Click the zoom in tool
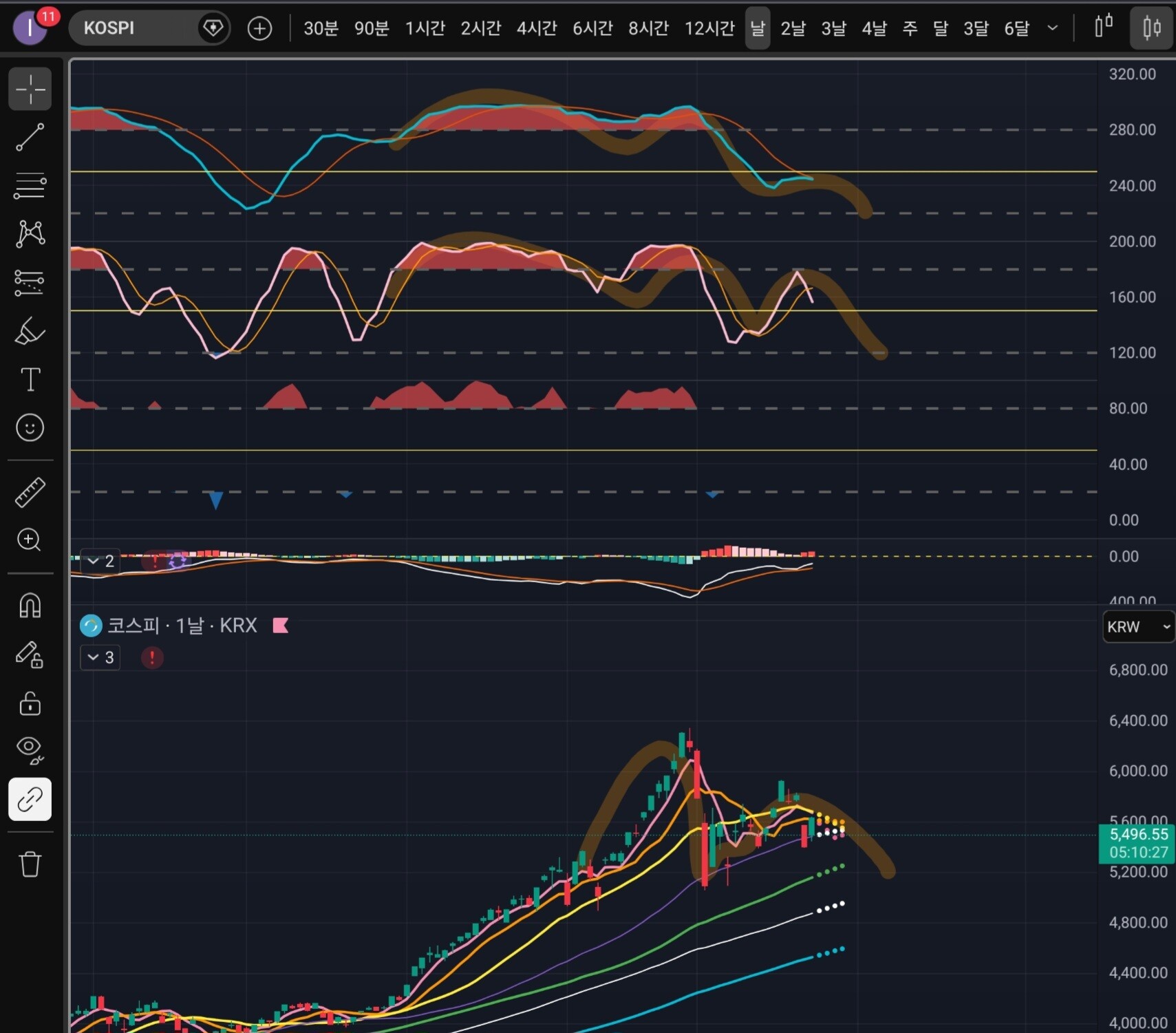Image resolution: width=1176 pixels, height=1033 pixels. (x=30, y=540)
